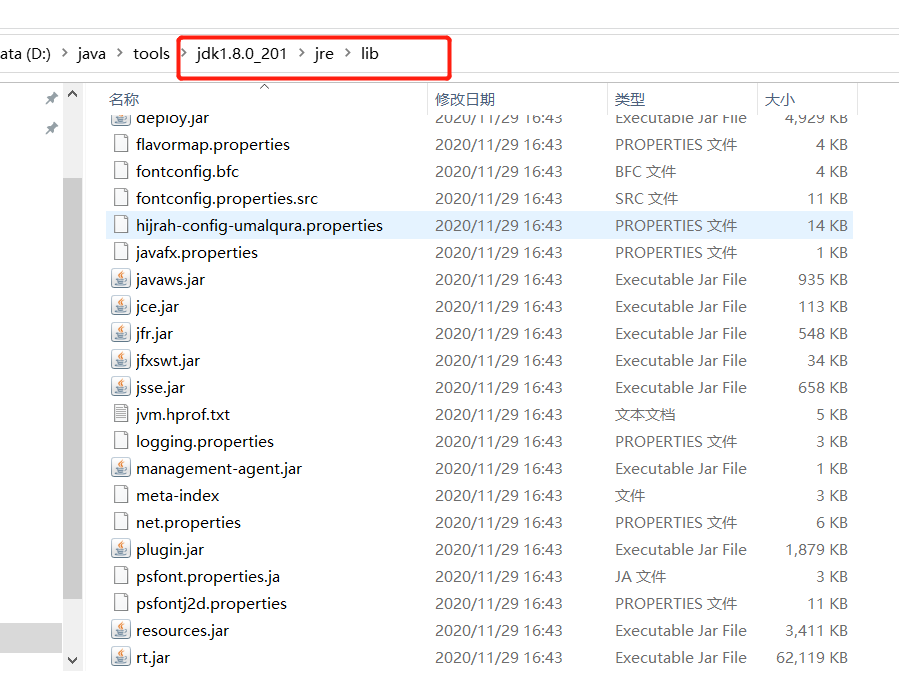This screenshot has width=899, height=681.
Task: Select the resources.jar file name
Action: point(182,631)
